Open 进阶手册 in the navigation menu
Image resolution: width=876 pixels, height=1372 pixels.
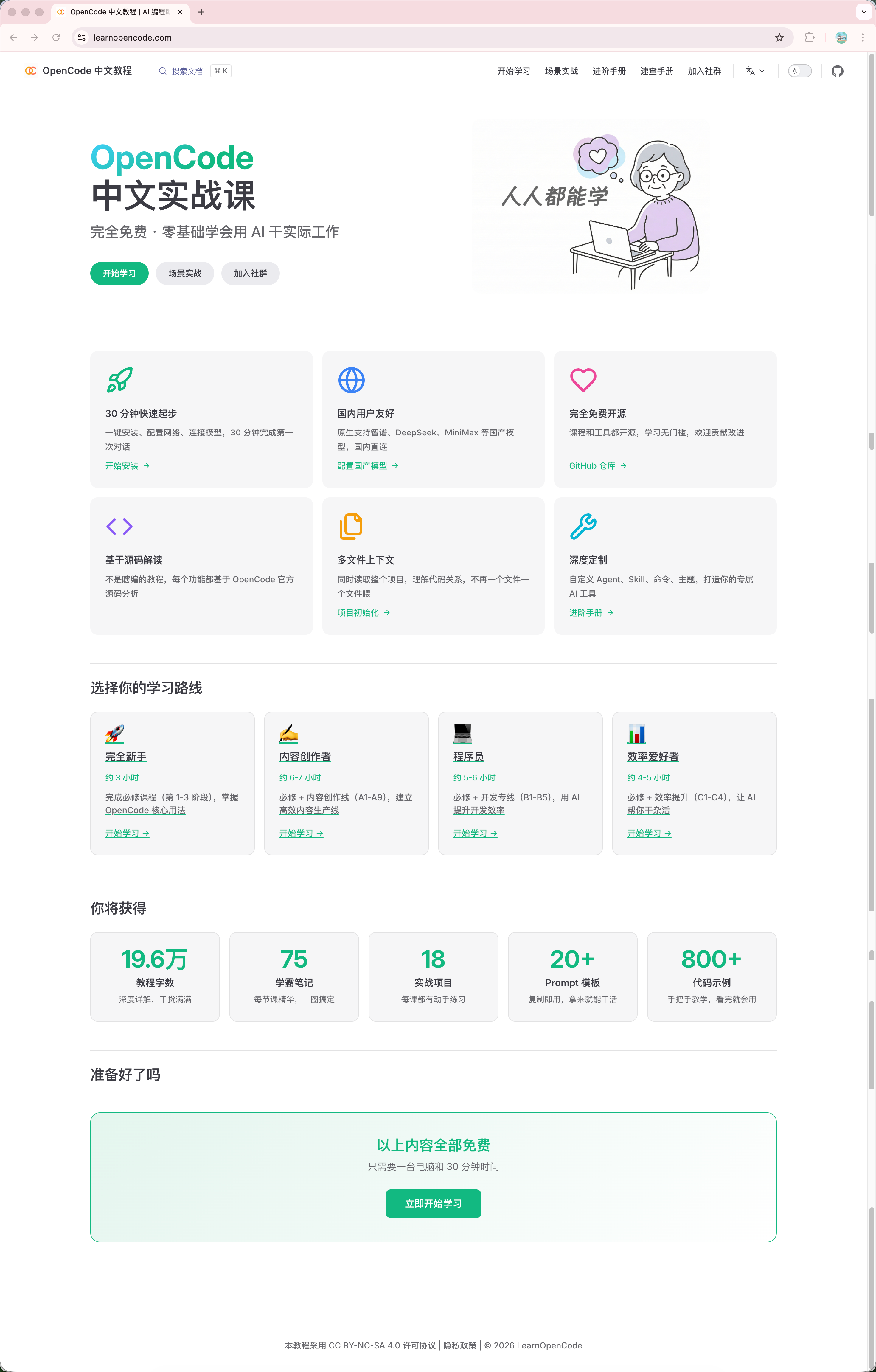(609, 71)
